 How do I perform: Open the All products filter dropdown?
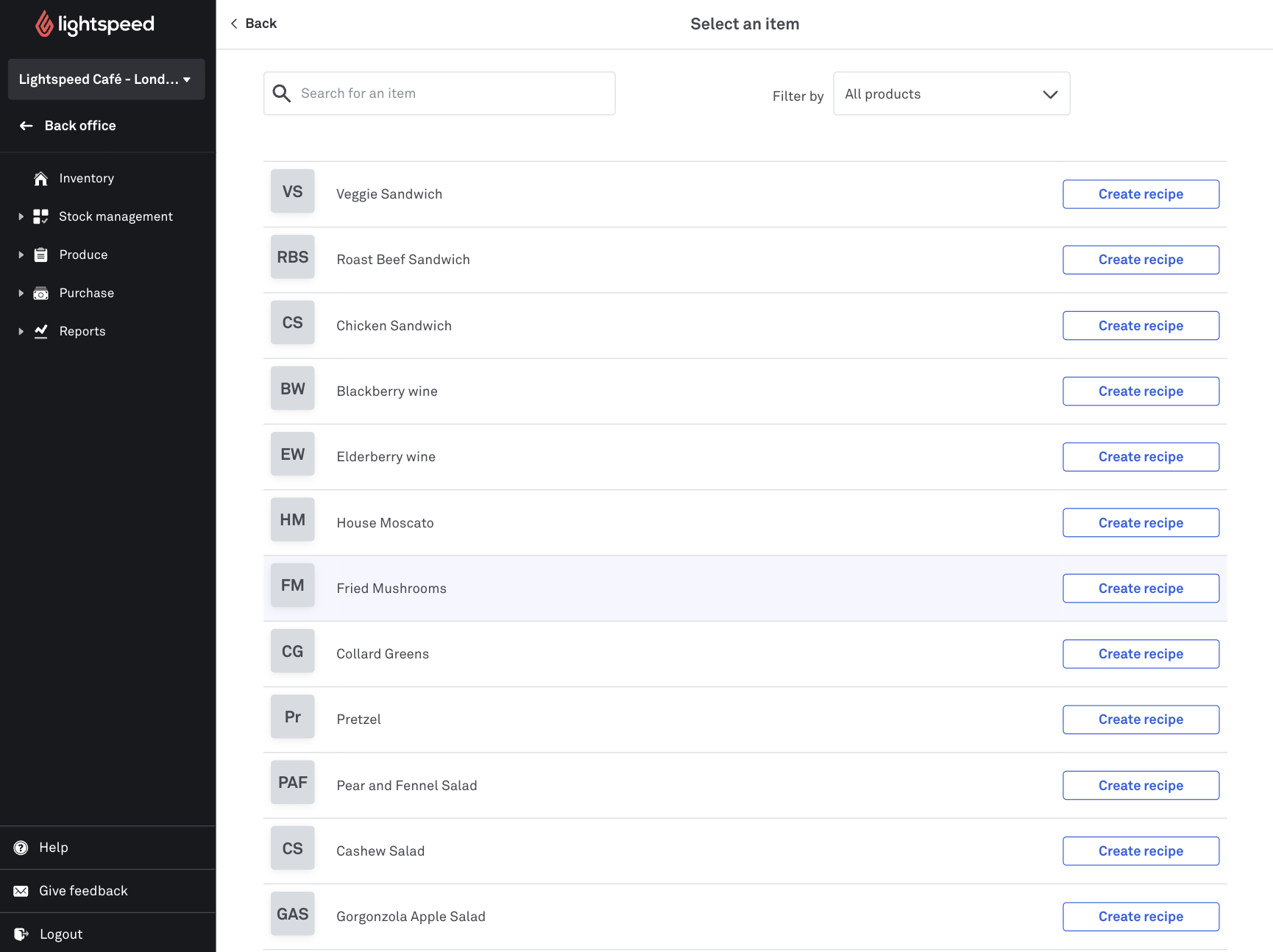click(951, 94)
